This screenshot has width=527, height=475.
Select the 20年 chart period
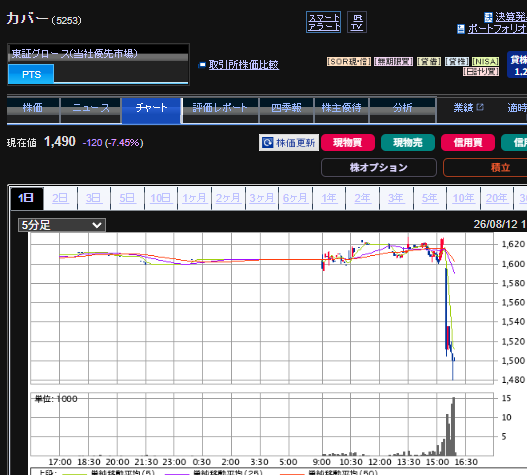(497, 198)
